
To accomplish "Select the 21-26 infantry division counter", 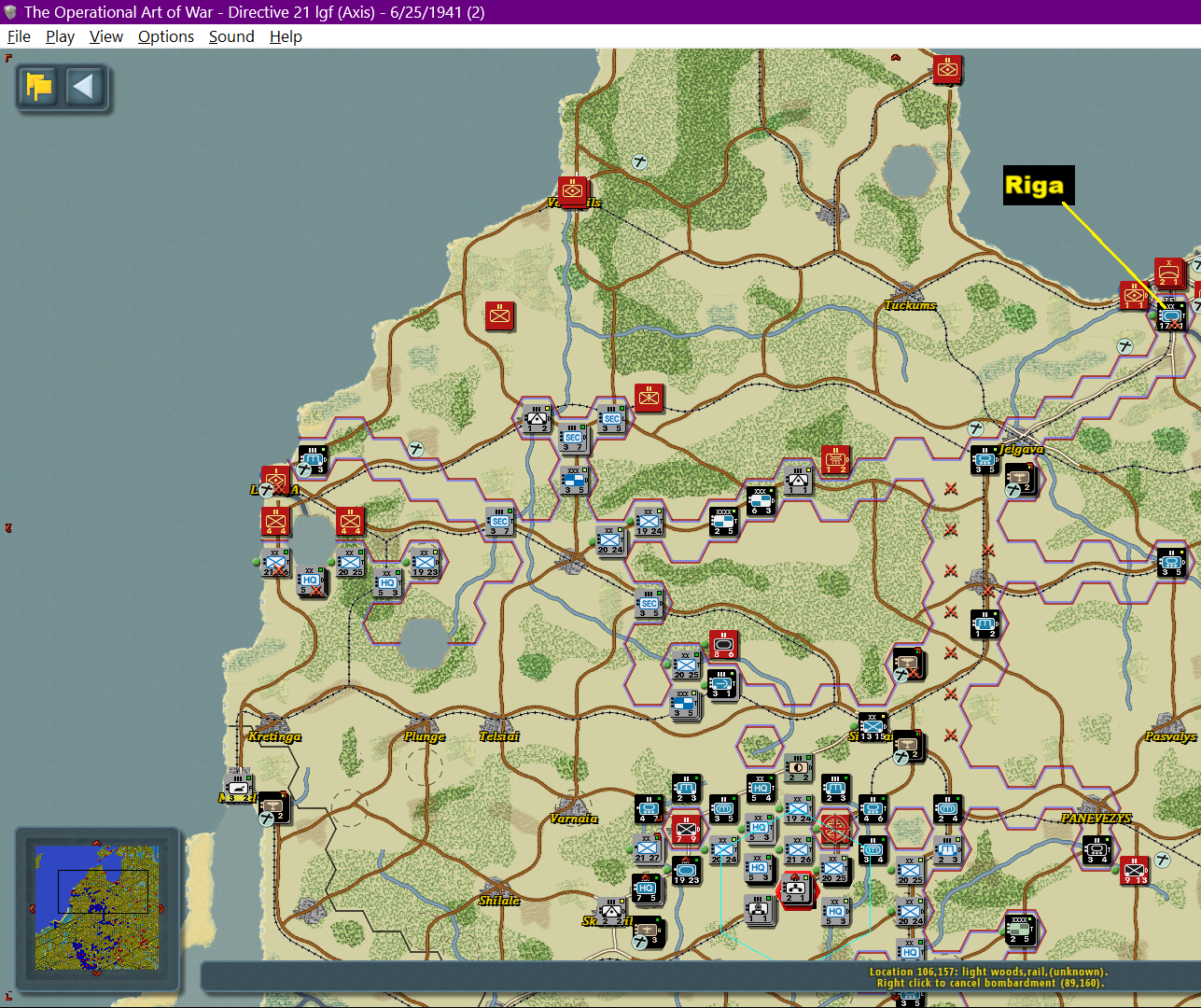I will click(x=798, y=850).
